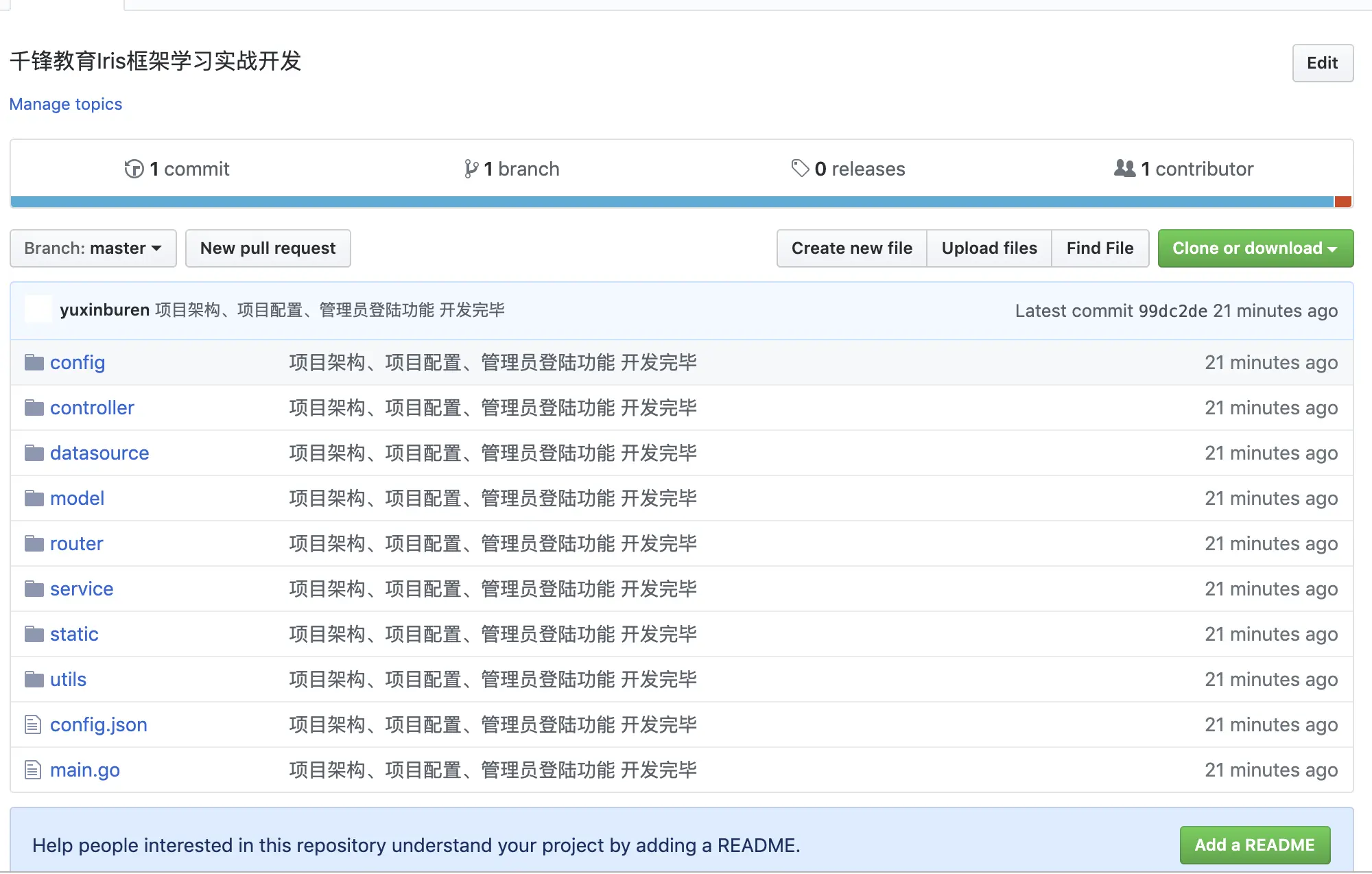Open Find File
The width and height of the screenshot is (1372, 874).
[x=1100, y=248]
